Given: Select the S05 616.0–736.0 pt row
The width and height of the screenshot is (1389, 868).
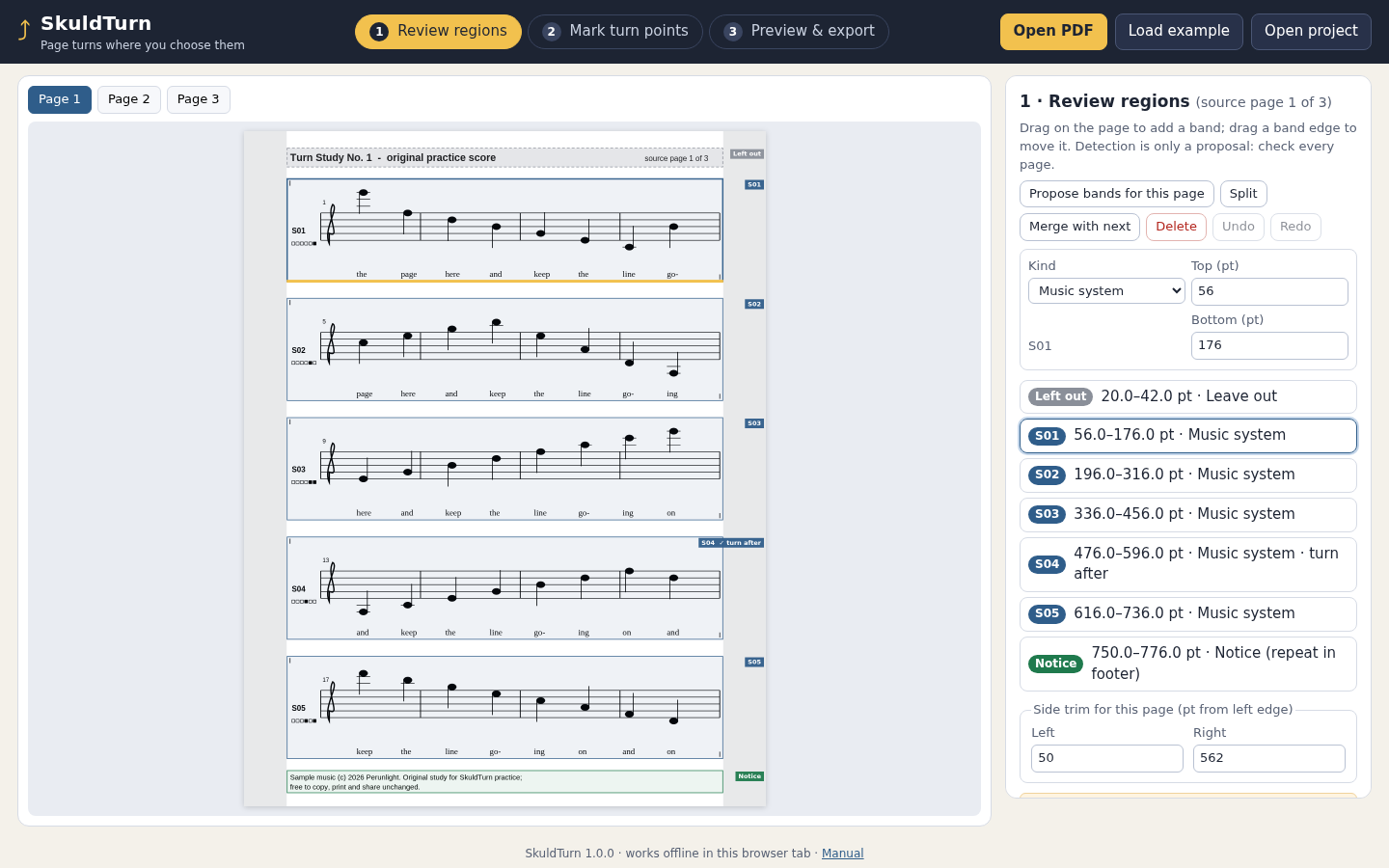Looking at the screenshot, I should [1188, 613].
